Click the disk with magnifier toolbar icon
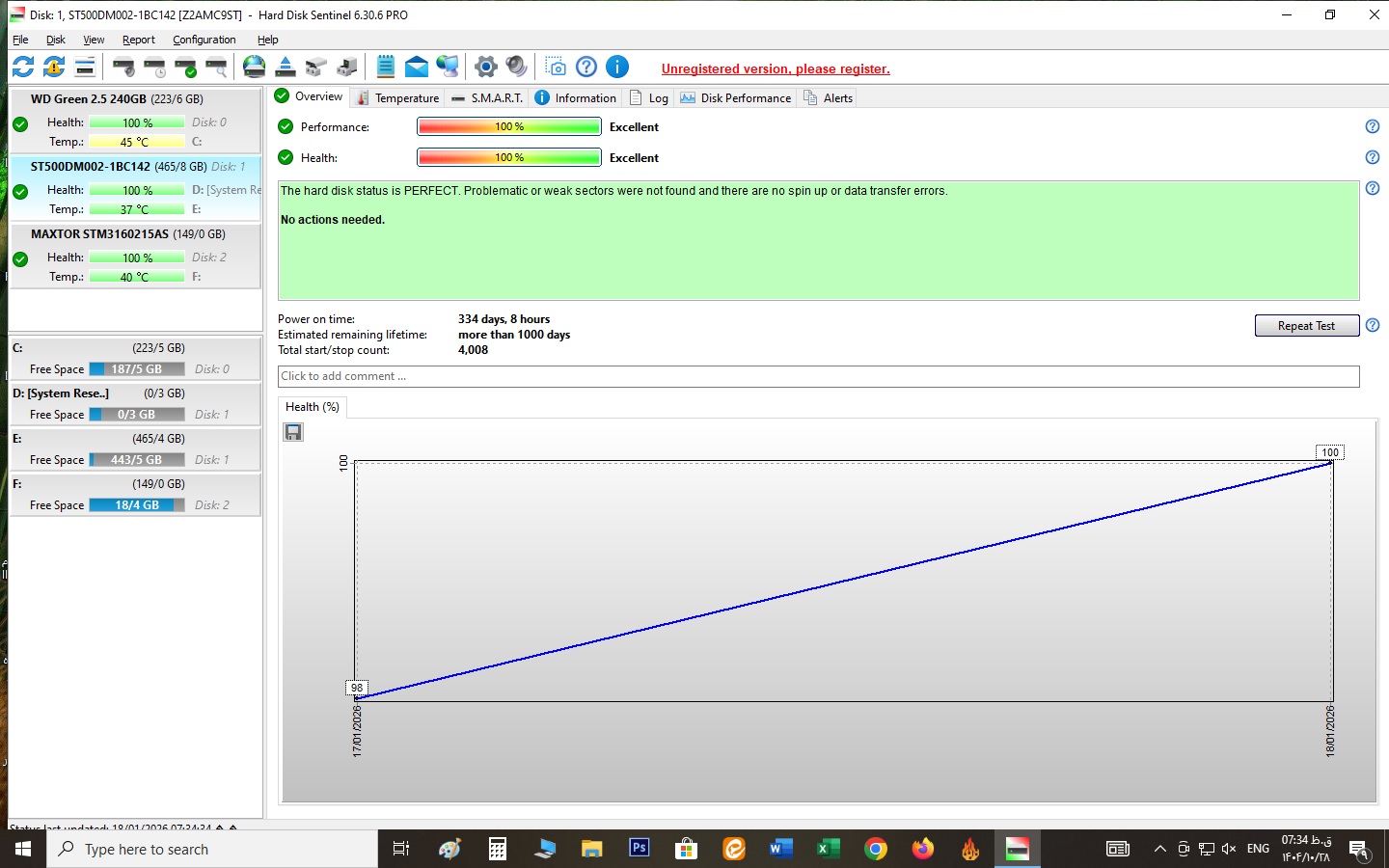The height and width of the screenshot is (868, 1389). pyautogui.click(x=217, y=67)
